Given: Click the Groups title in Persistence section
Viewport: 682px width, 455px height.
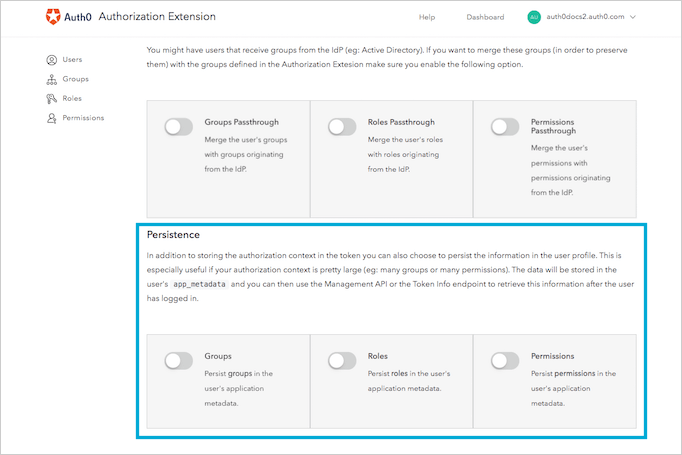Looking at the screenshot, I should 218,356.
